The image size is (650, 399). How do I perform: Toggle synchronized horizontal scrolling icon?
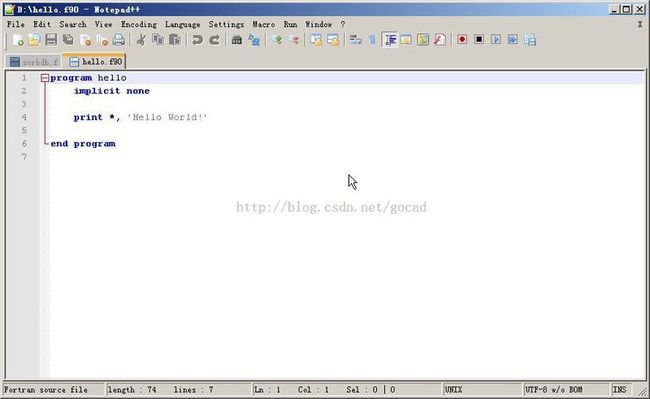click(333, 40)
